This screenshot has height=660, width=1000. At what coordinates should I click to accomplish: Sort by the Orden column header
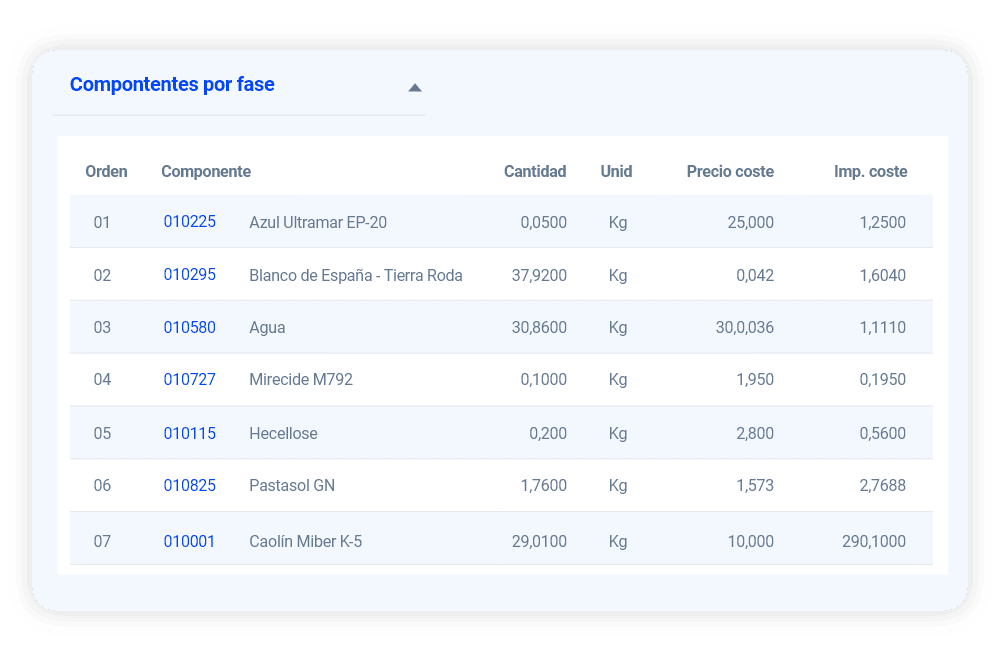(x=107, y=172)
